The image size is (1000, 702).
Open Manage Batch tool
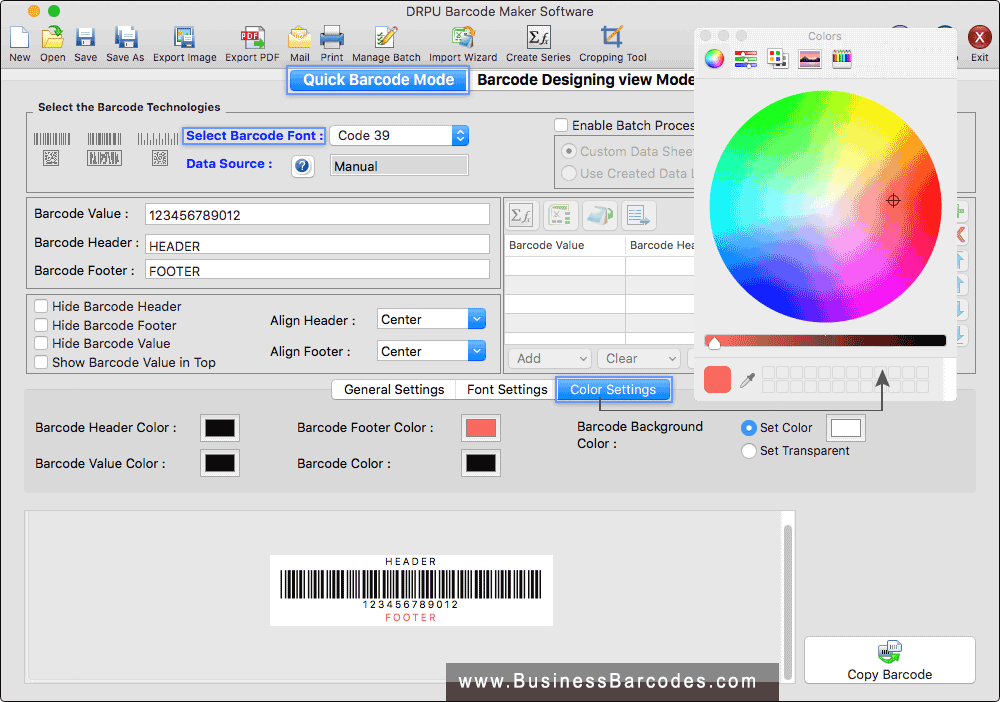click(386, 38)
